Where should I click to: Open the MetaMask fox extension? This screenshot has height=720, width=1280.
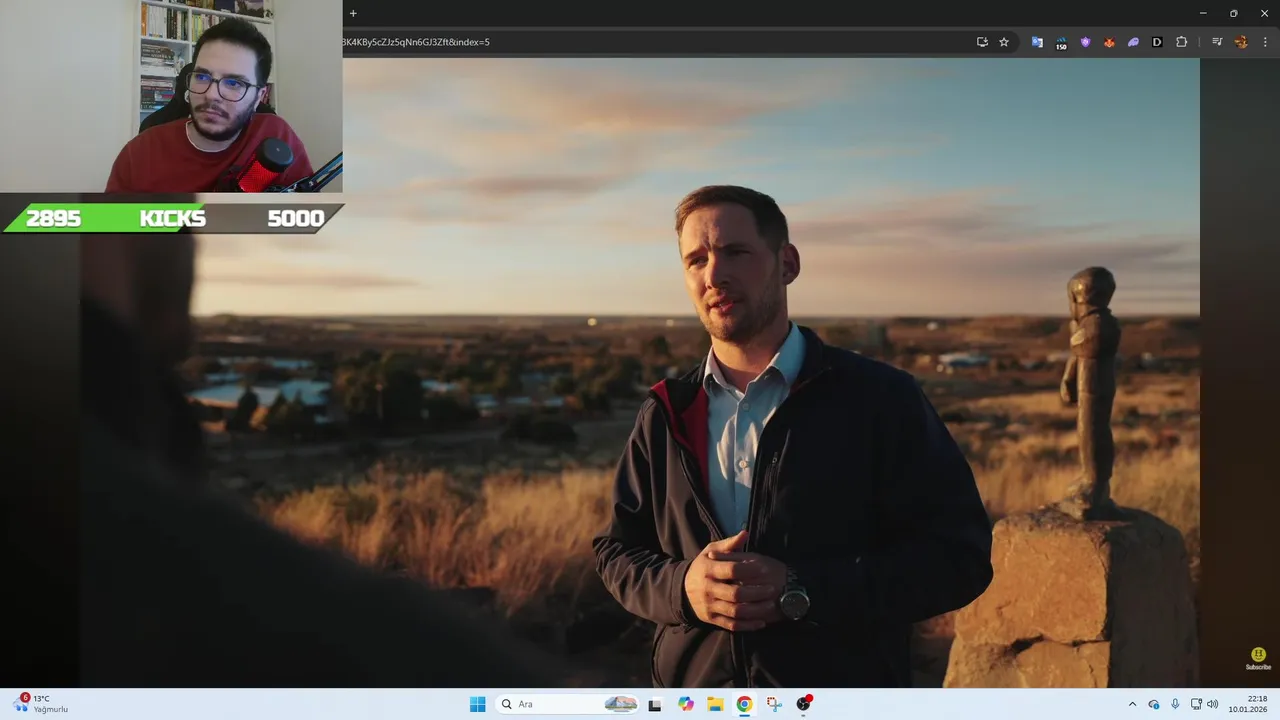[x=1109, y=42]
